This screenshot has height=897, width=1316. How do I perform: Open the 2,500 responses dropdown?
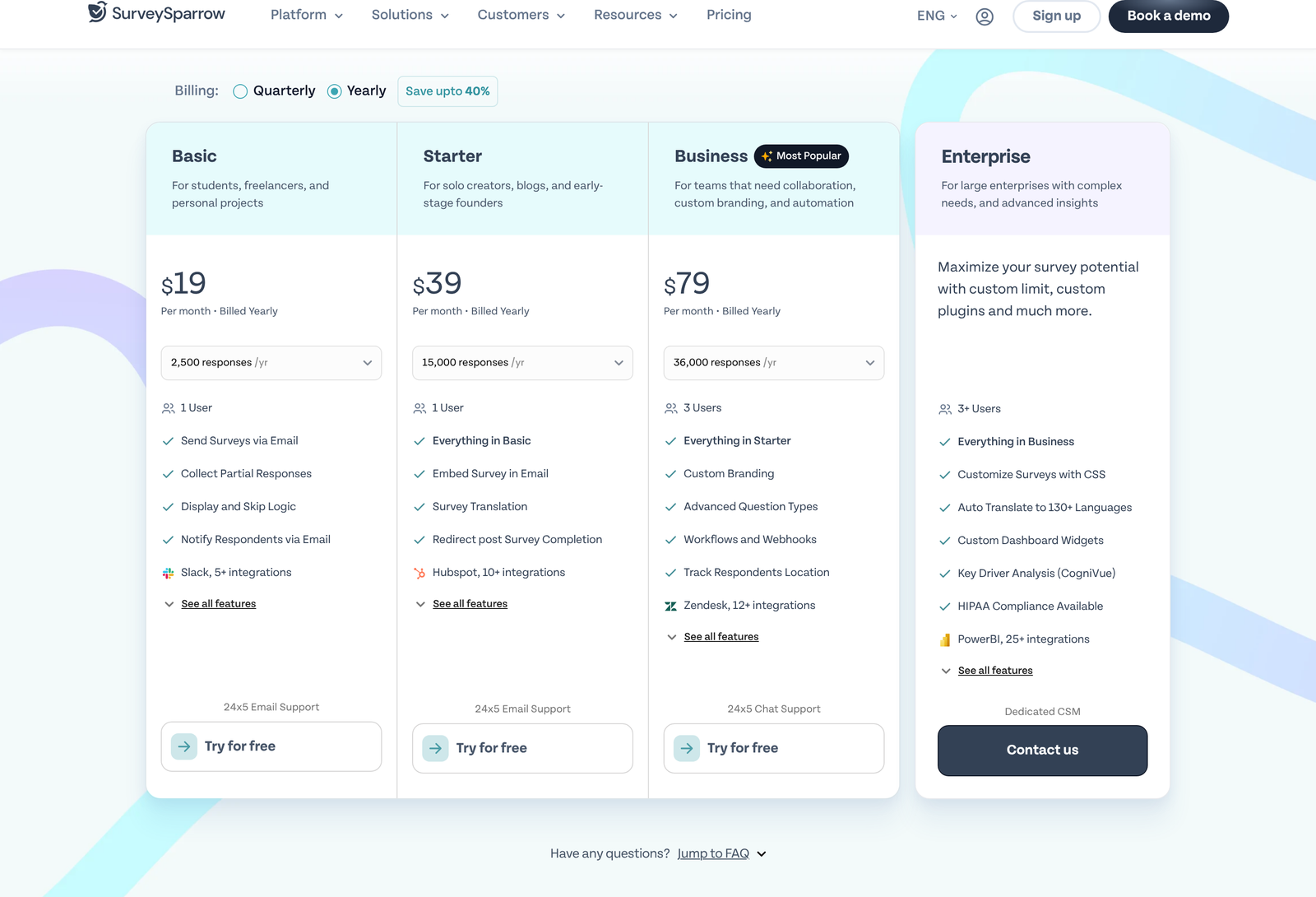pyautogui.click(x=271, y=363)
